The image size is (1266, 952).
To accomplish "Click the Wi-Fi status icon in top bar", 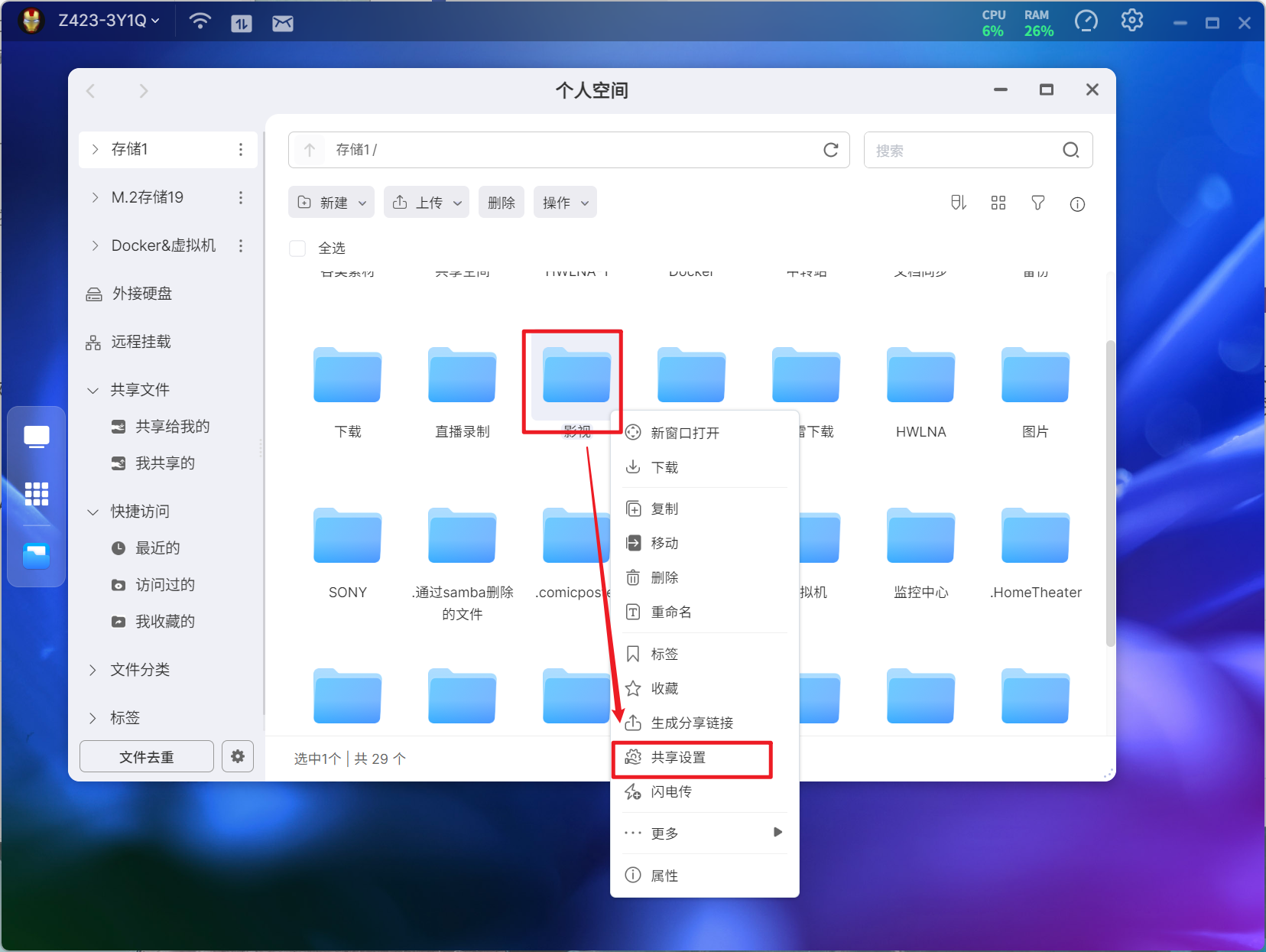I will click(x=200, y=21).
